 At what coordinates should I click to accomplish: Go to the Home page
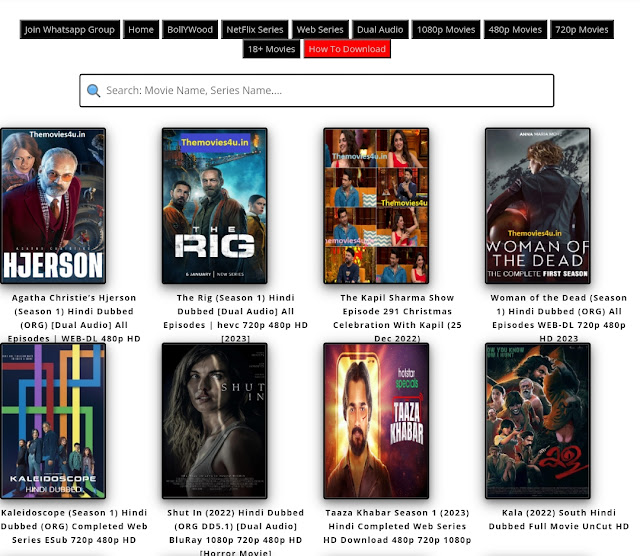click(x=141, y=29)
